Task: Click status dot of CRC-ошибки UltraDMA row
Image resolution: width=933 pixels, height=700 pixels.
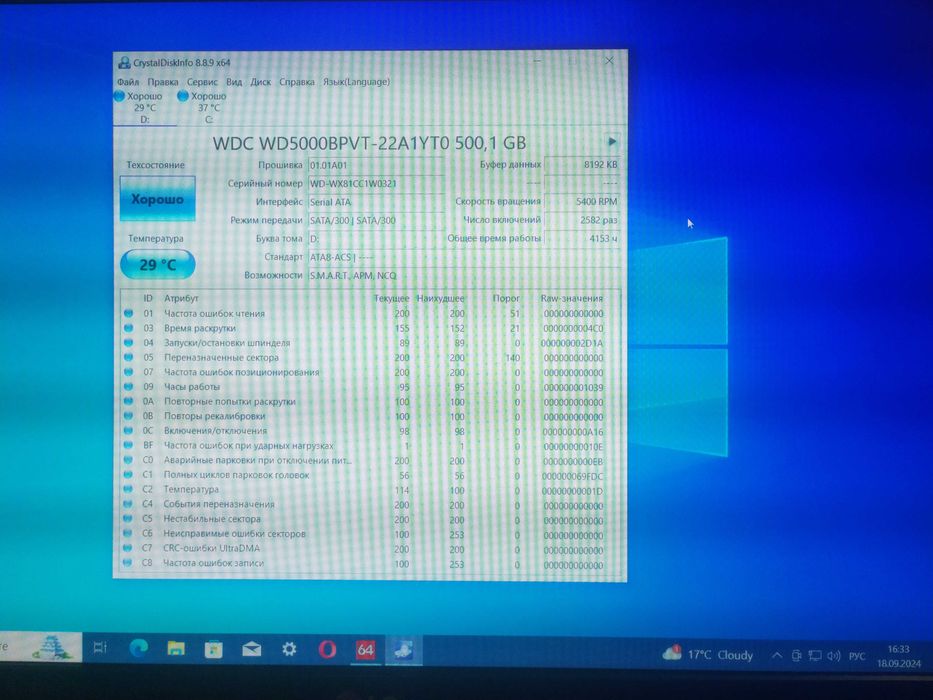Action: (x=128, y=548)
